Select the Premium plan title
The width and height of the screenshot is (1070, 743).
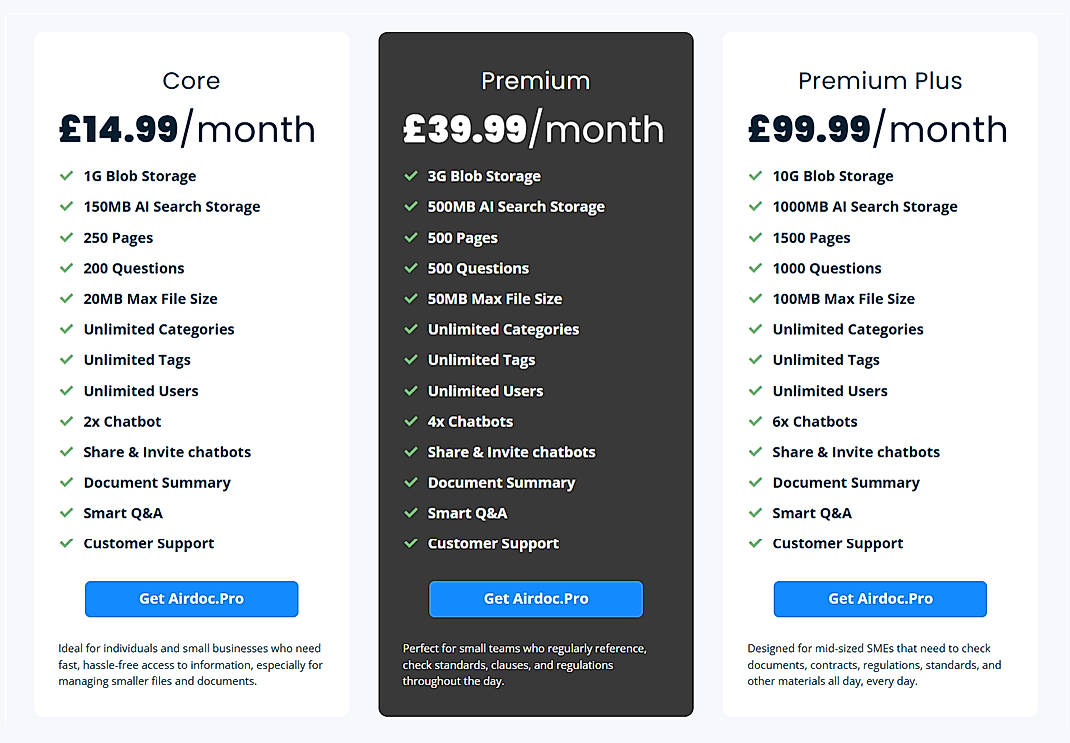(x=536, y=81)
